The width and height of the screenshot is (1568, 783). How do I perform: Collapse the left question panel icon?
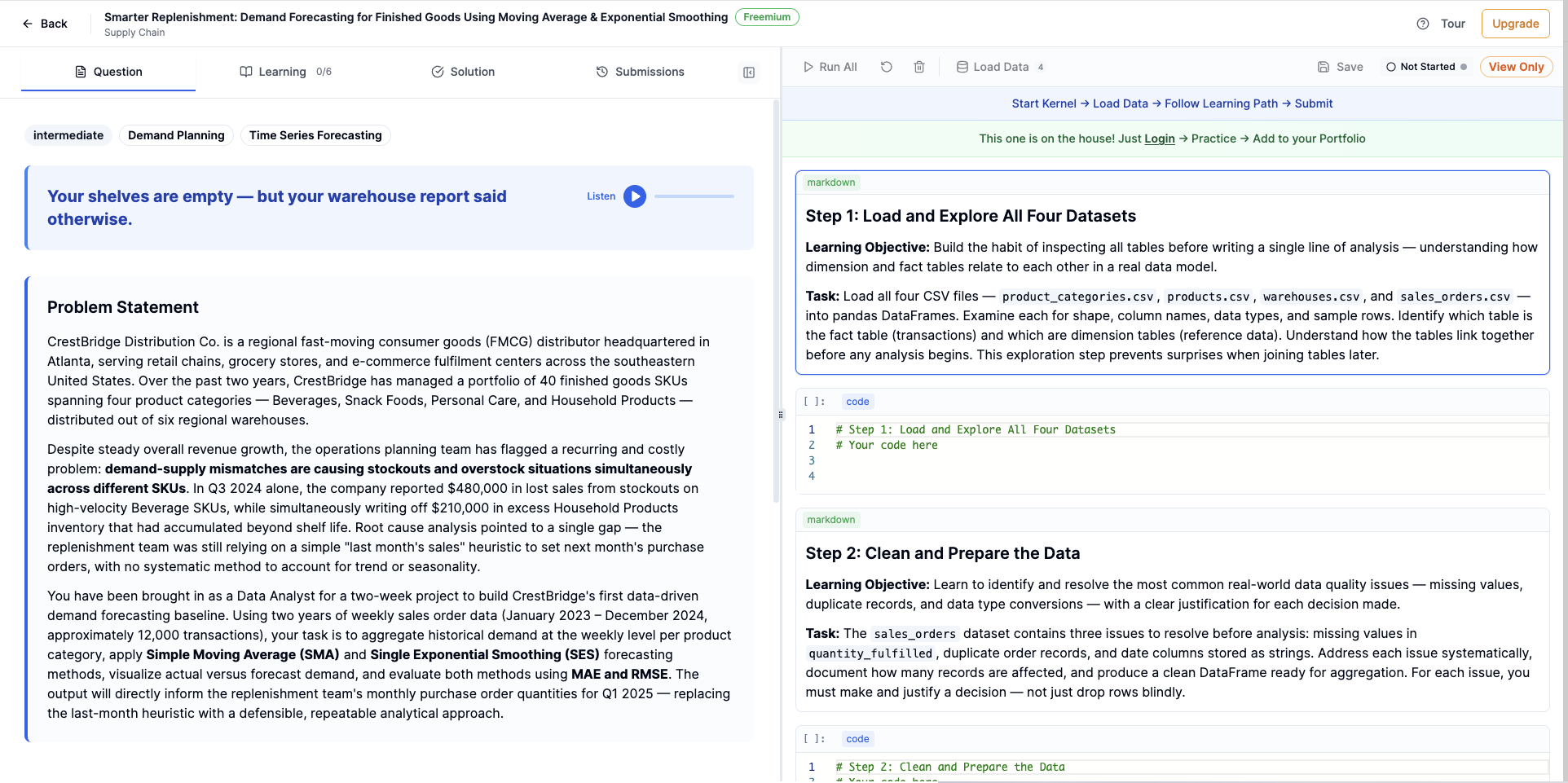(x=749, y=73)
